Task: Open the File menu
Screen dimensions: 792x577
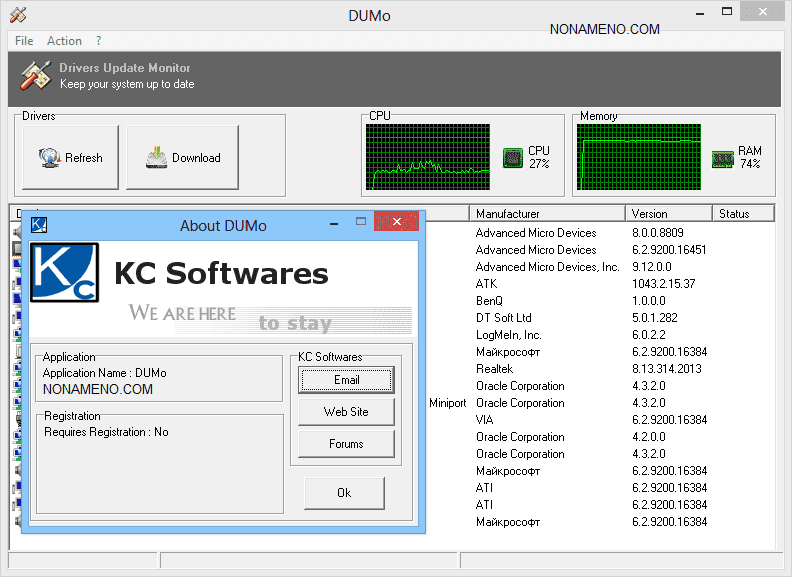Action: point(24,41)
